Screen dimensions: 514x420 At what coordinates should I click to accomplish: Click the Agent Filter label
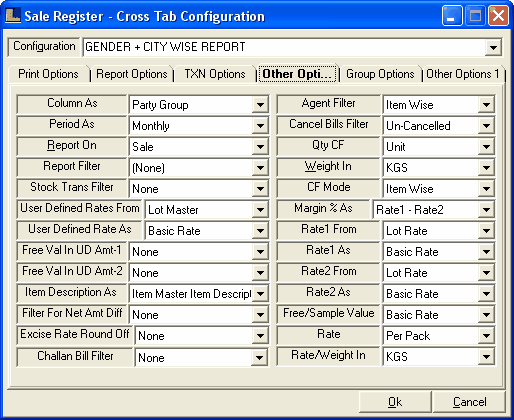328,104
